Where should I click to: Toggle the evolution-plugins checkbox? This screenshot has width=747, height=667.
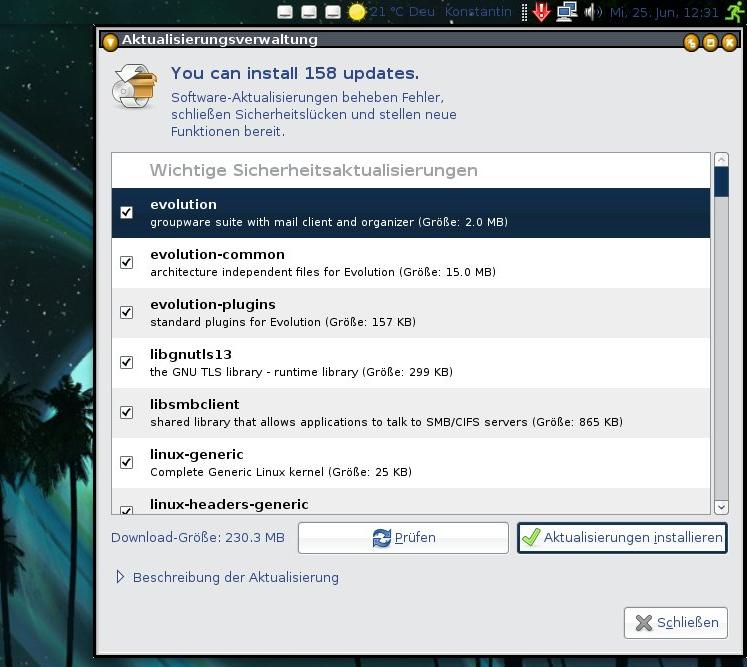(x=126, y=312)
